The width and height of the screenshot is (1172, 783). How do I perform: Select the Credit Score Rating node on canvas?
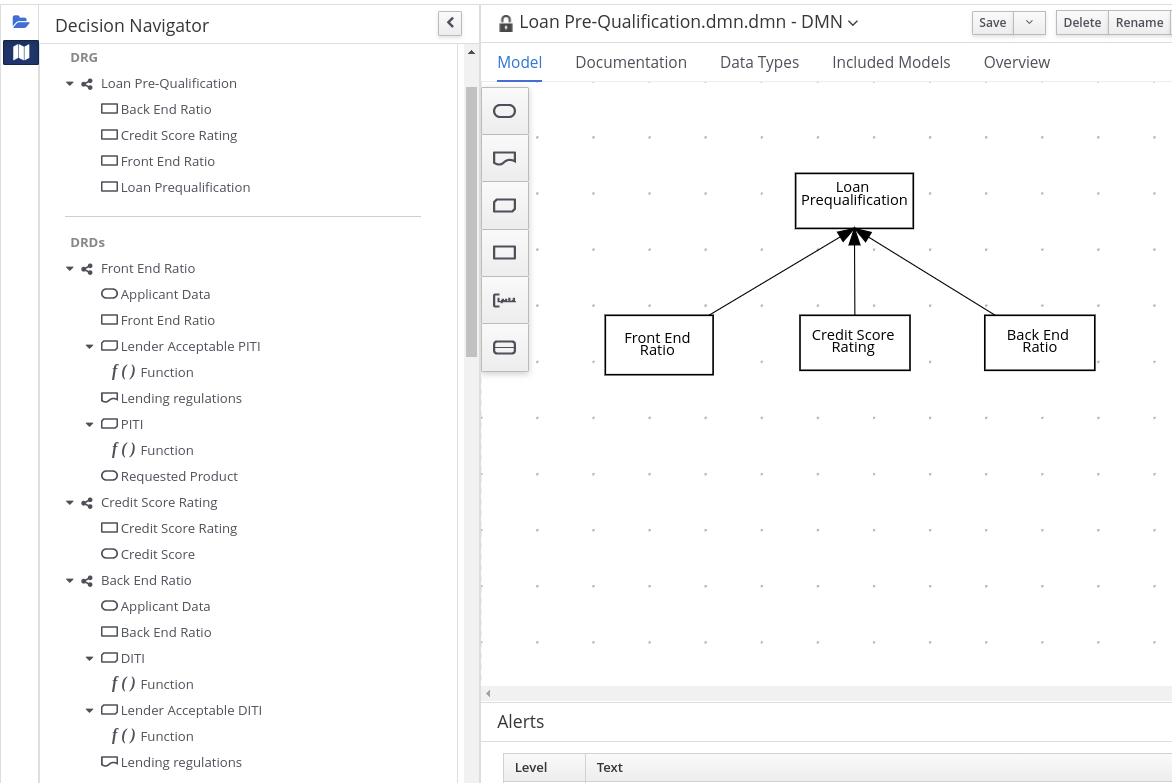pyautogui.click(x=854, y=342)
